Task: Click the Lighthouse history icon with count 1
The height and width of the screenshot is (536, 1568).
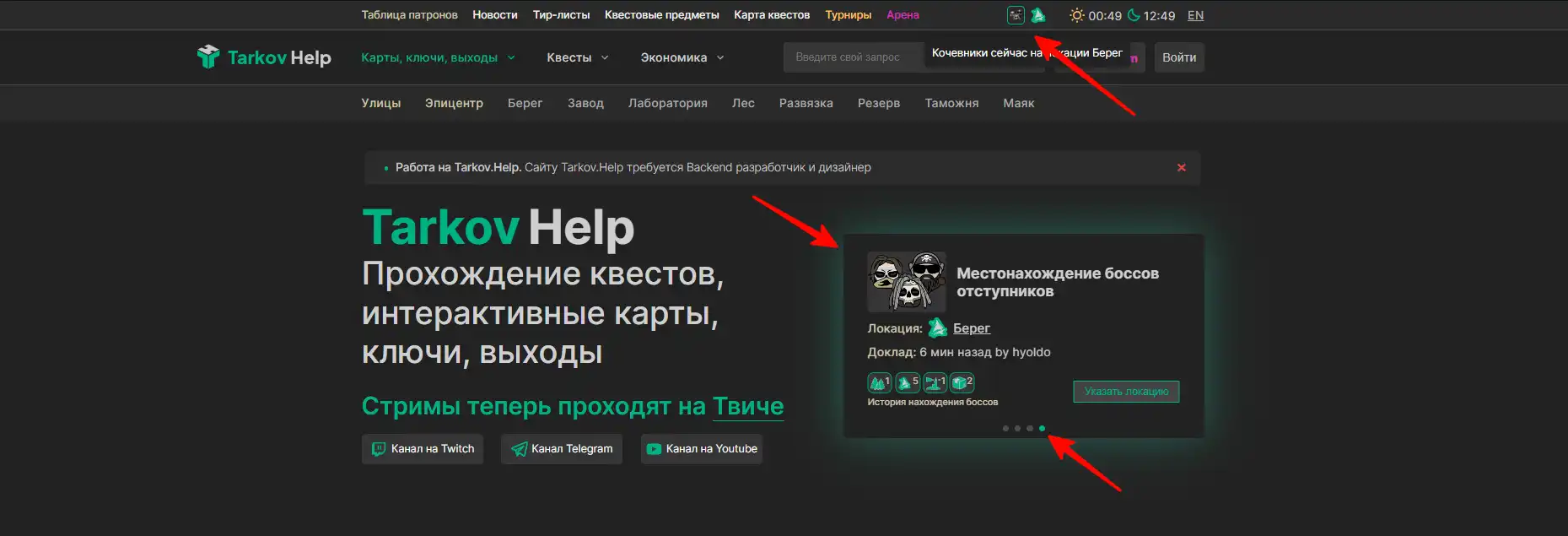Action: click(x=935, y=383)
